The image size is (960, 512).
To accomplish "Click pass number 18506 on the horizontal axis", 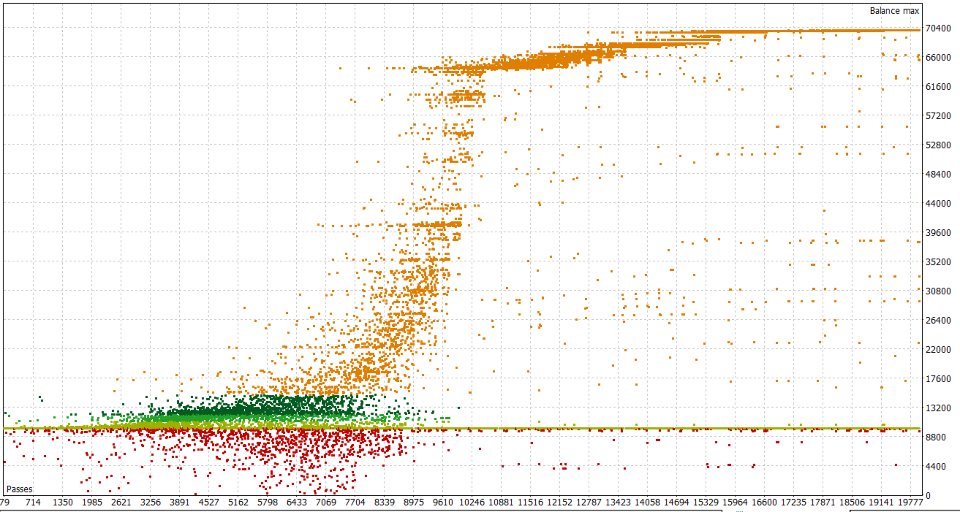I will 853,502.
